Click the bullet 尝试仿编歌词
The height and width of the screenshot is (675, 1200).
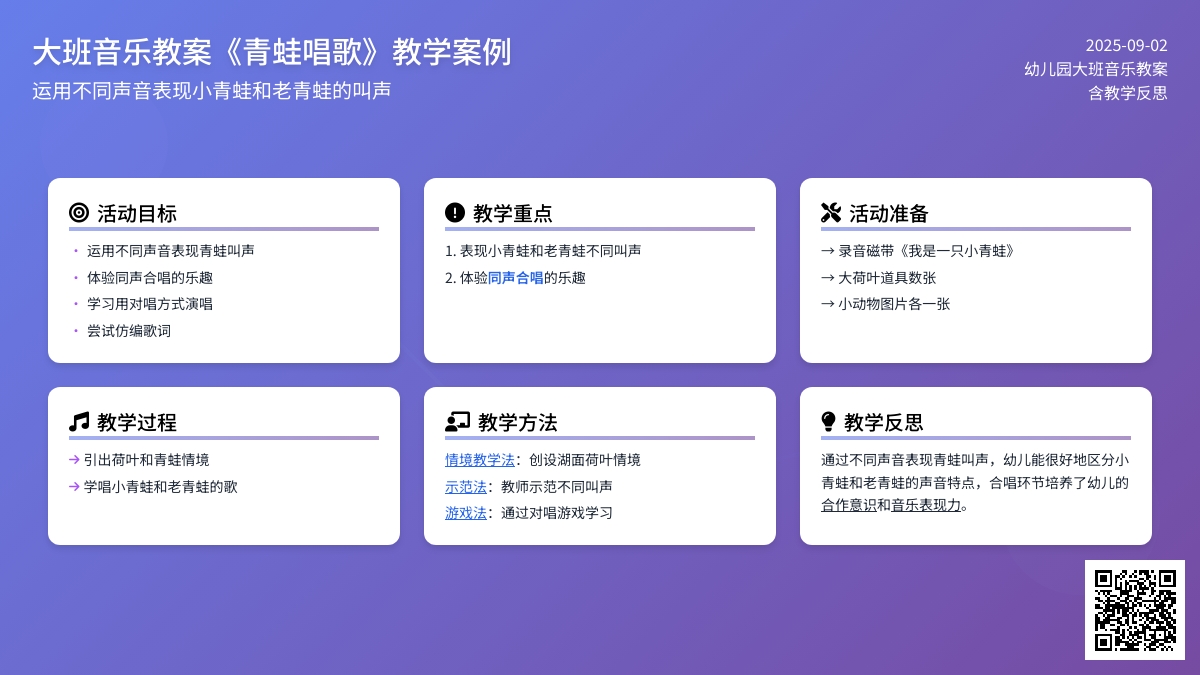[129, 330]
